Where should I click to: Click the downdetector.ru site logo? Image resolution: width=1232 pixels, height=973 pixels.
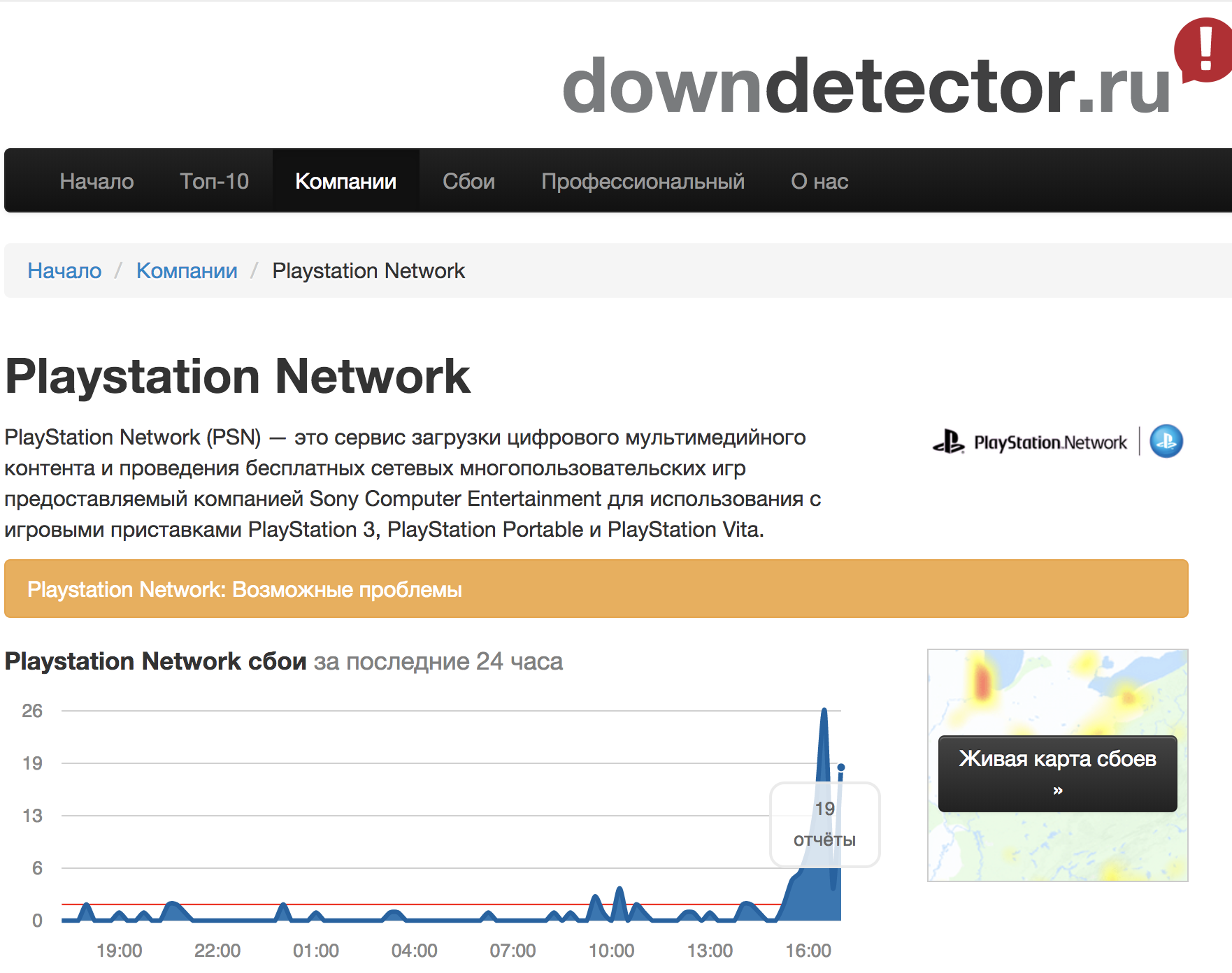[867, 85]
